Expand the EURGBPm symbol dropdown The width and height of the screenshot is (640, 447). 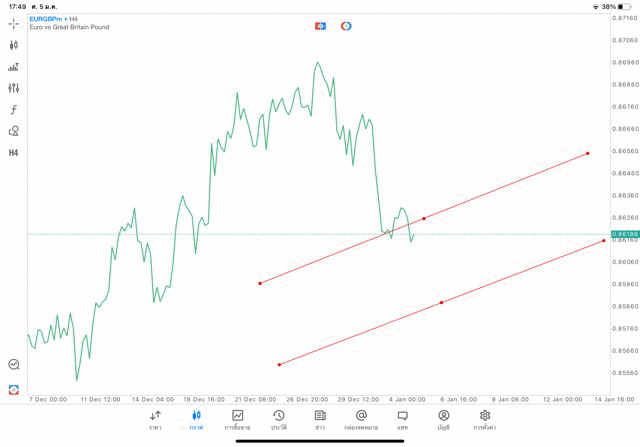pyautogui.click(x=46, y=19)
